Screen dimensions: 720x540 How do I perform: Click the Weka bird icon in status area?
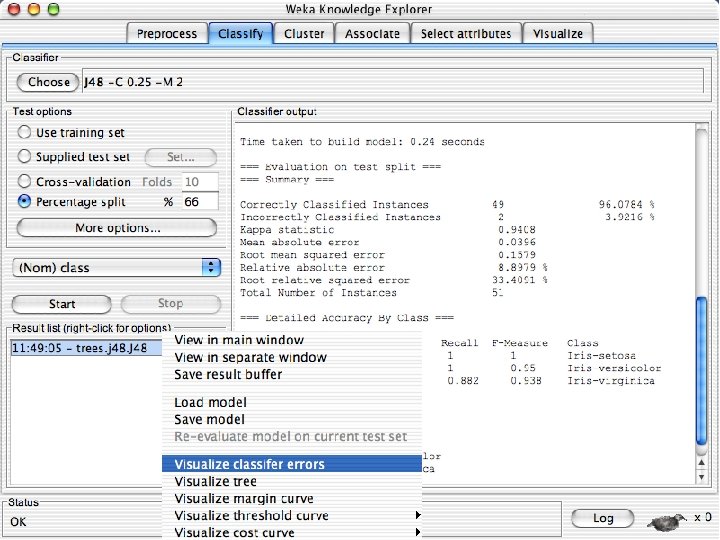pos(667,521)
